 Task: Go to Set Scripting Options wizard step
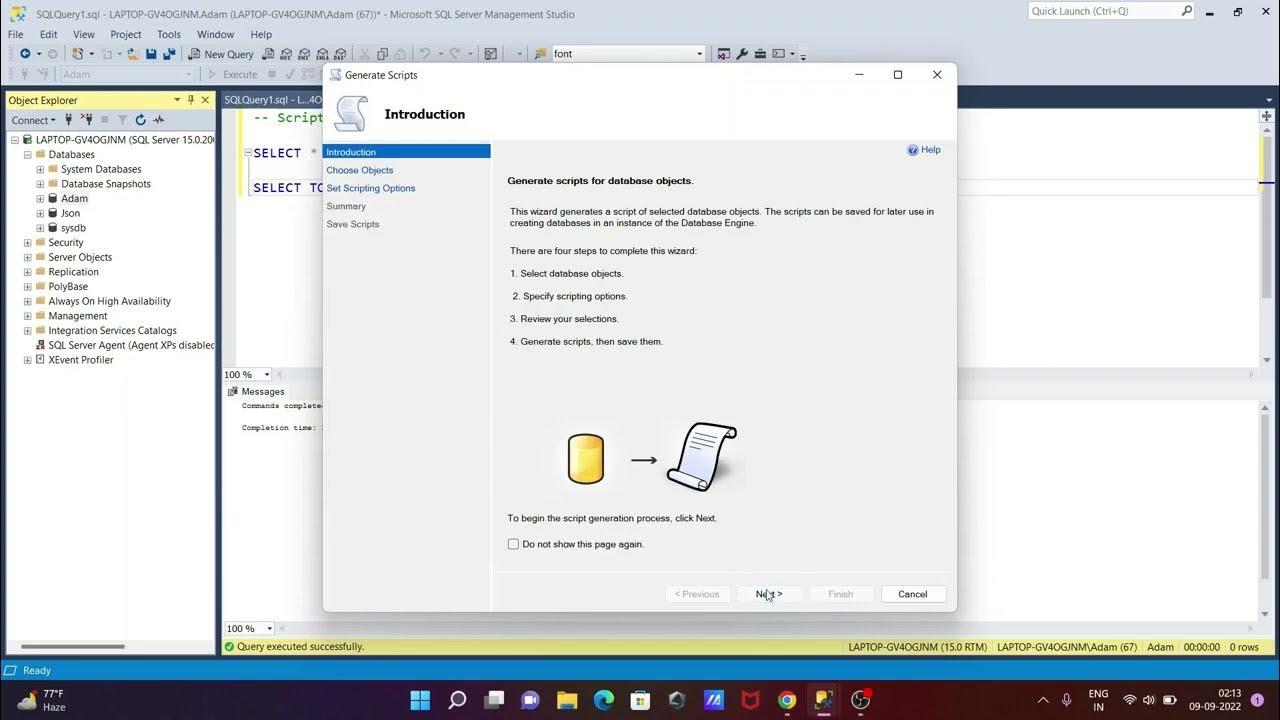371,188
